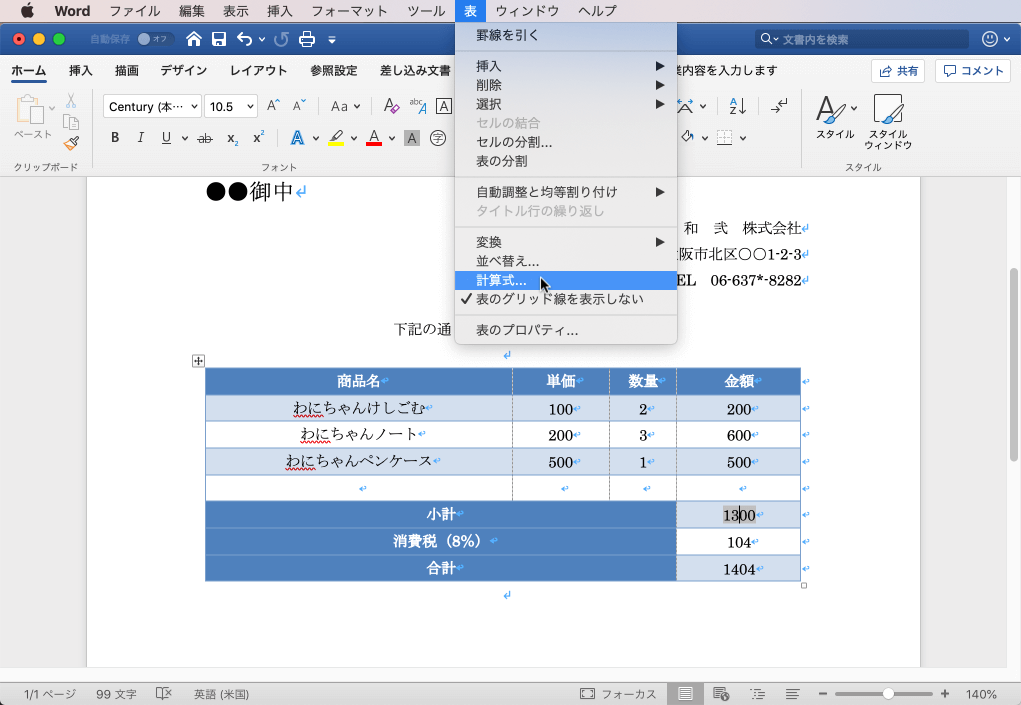This screenshot has width=1021, height=705.
Task: Click the 共有 share button
Action: pyautogui.click(x=898, y=71)
